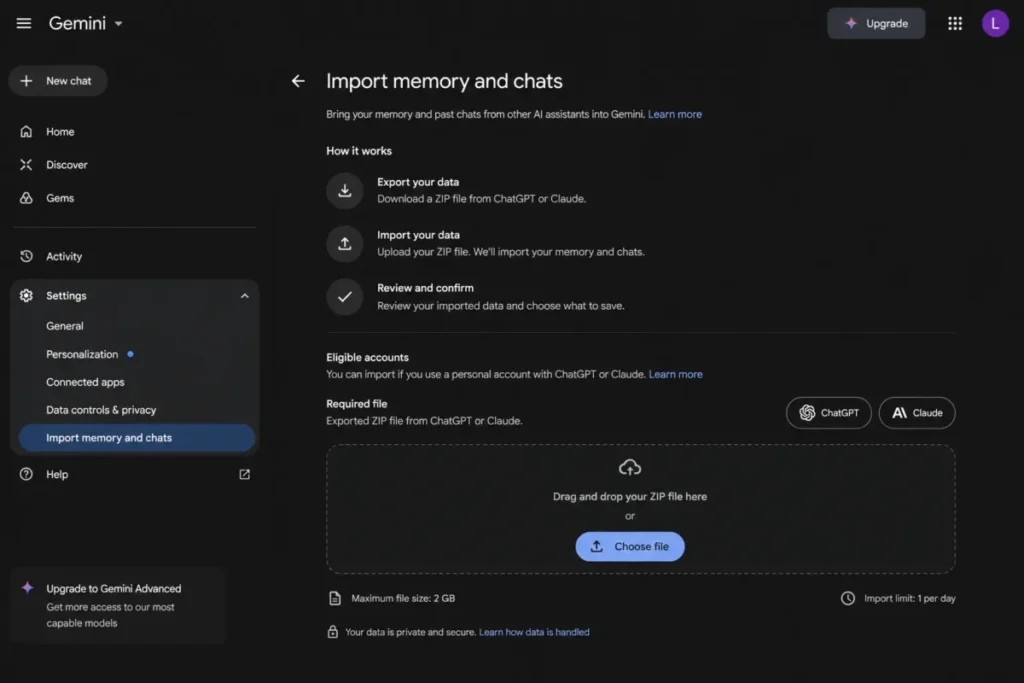Open the account avatar labeled L
1024x683 pixels.
tap(995, 24)
